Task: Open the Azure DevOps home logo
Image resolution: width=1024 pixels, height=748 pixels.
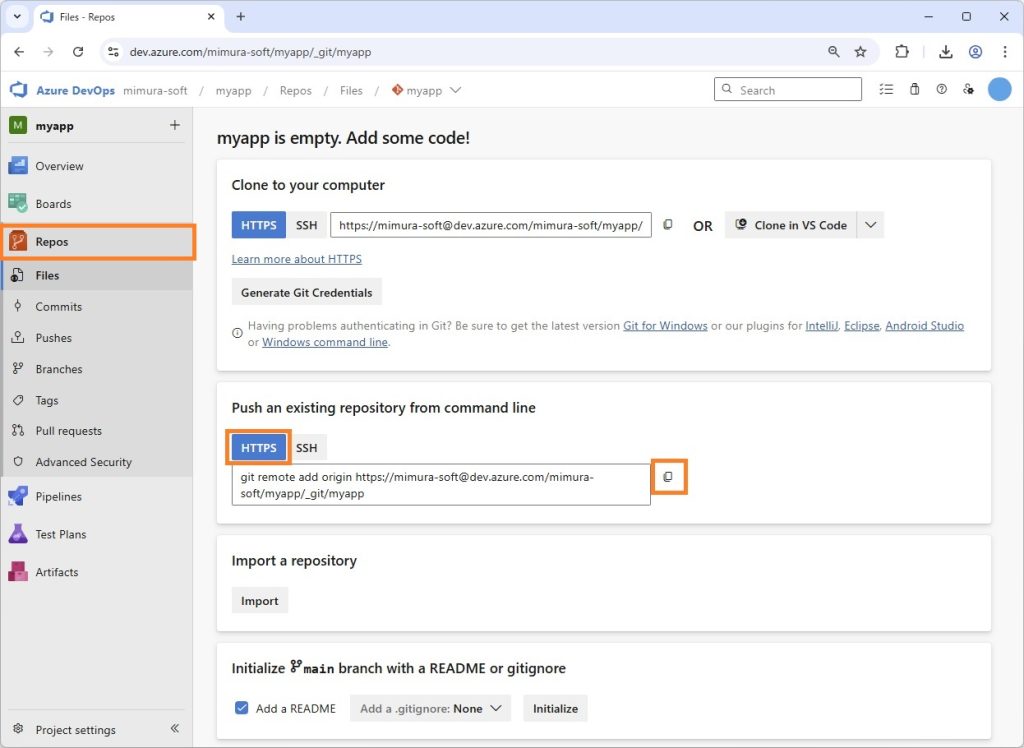Action: pyautogui.click(x=18, y=90)
